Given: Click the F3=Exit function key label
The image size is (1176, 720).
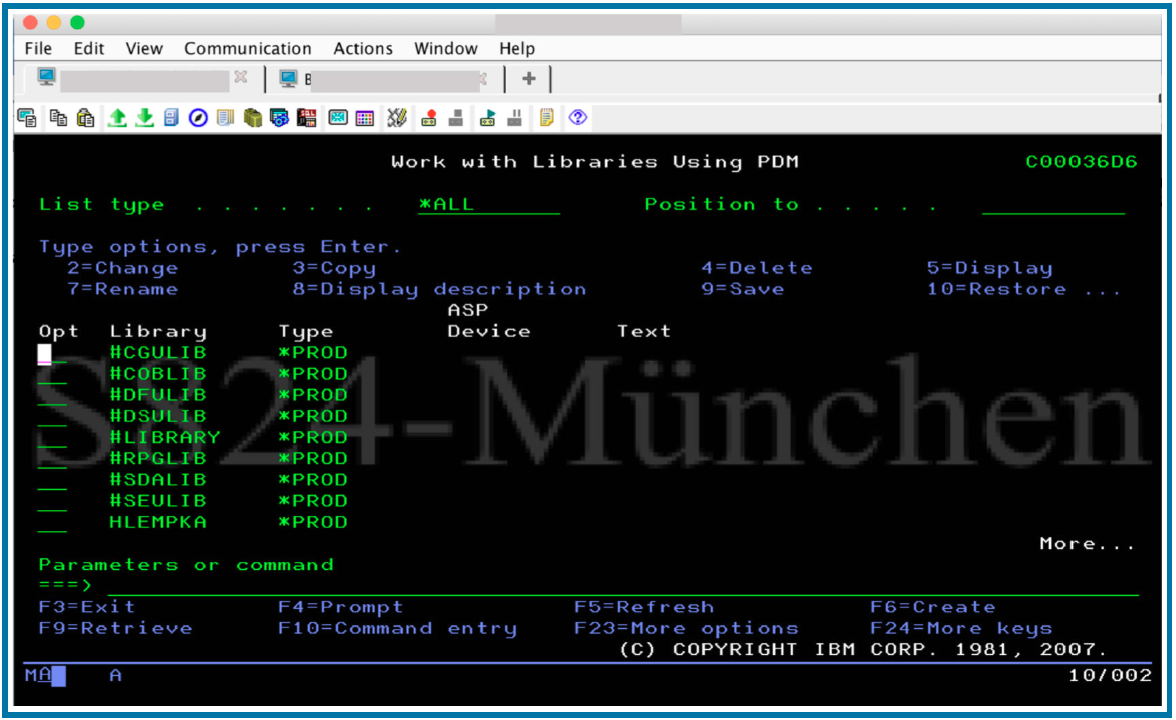Looking at the screenshot, I should click(x=86, y=607).
